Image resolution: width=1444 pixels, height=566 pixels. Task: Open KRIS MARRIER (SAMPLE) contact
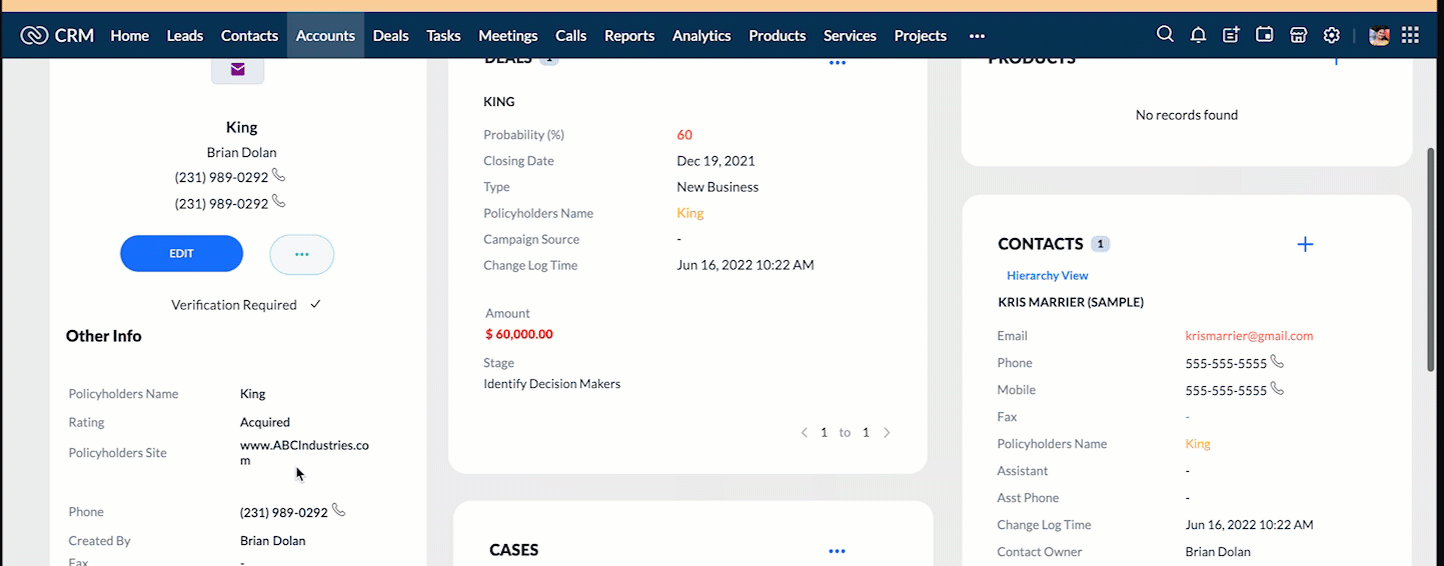click(1071, 302)
